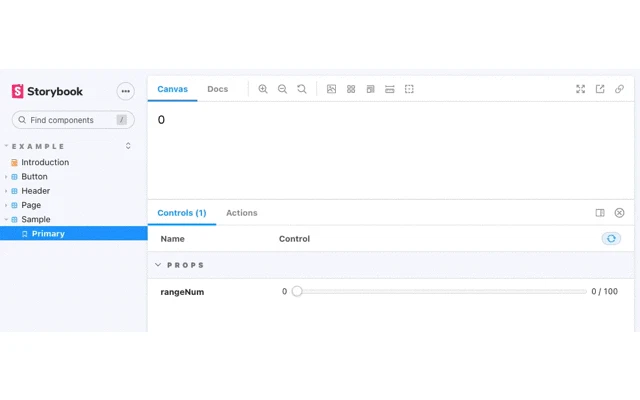Collapse the Sample component arrow

[6, 220]
